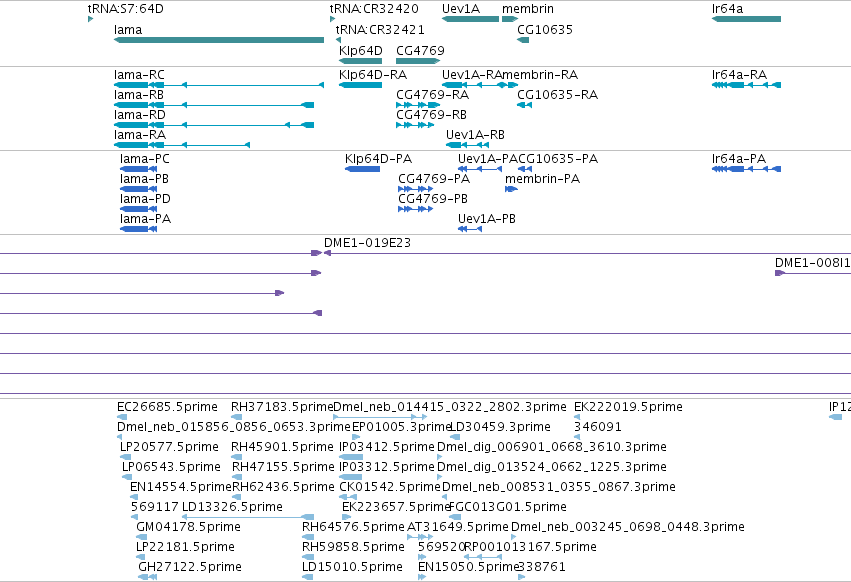Screen dimensions: 851x582
Task: Click the CG4769-RB transcript label
Action: (431, 115)
